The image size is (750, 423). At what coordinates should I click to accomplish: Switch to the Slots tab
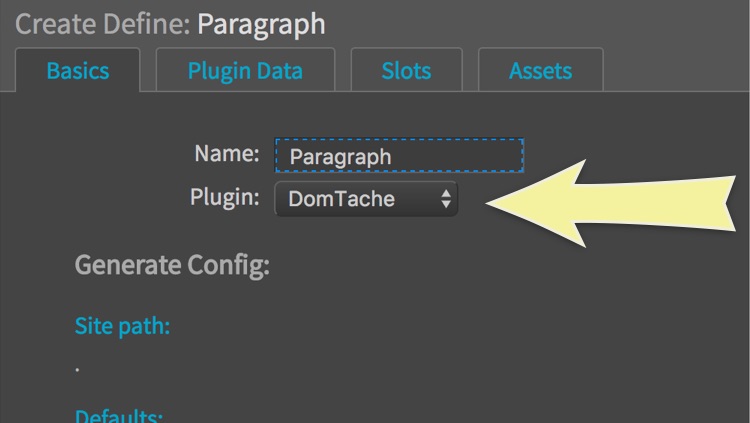click(406, 71)
